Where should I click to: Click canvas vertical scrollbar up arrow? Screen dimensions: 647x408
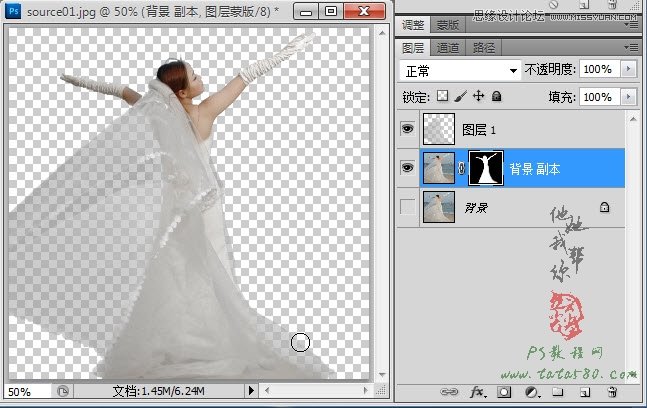click(x=382, y=33)
